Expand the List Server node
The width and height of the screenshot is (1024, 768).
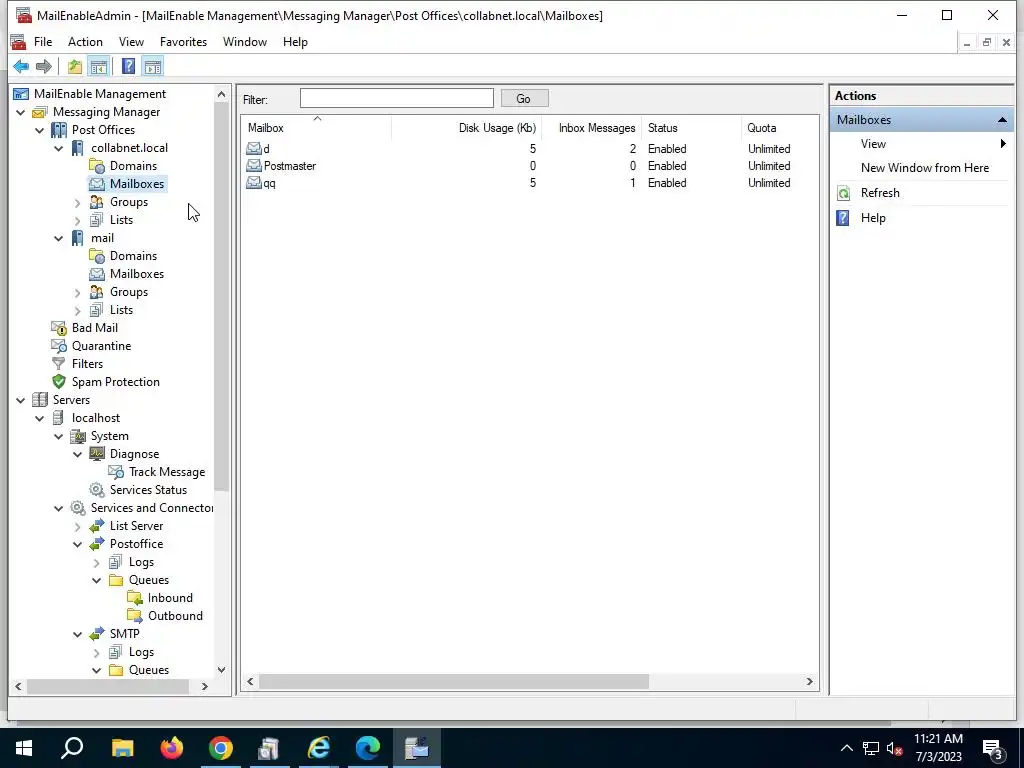tap(78, 526)
